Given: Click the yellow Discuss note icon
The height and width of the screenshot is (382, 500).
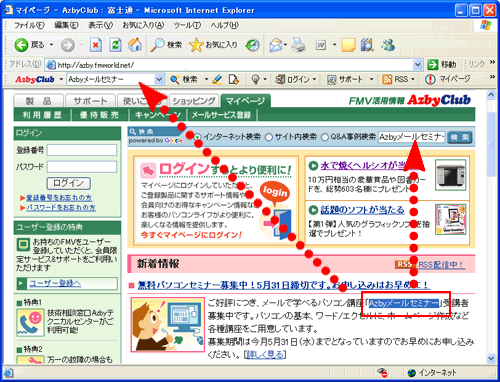Looking at the screenshot, I should pyautogui.click(x=348, y=45).
